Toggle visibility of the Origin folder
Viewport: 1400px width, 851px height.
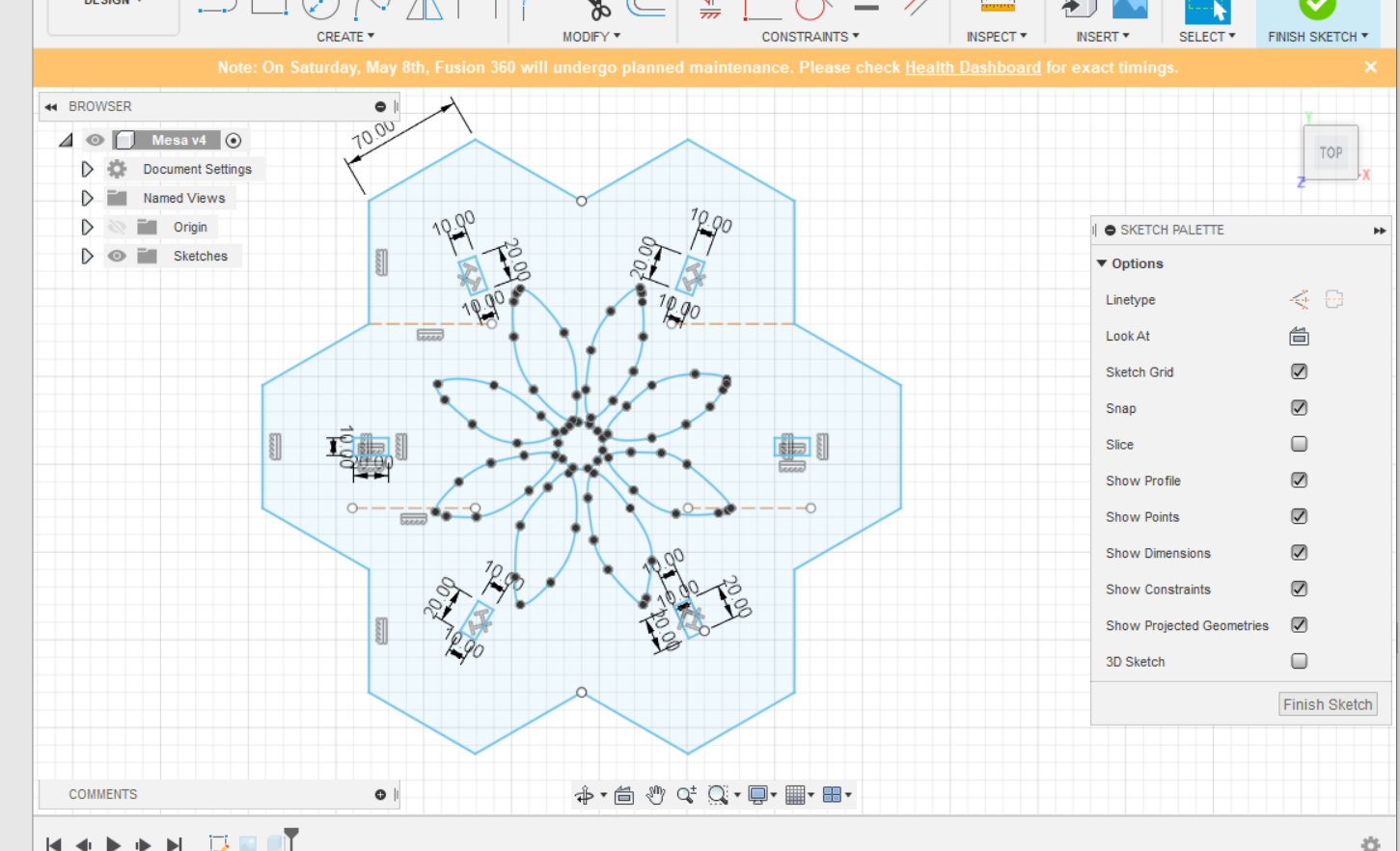117,227
